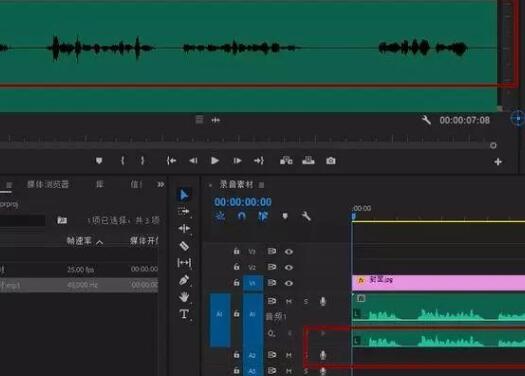Click the A2 voice-over record microphone
This screenshot has width=525, height=376.
323,355
